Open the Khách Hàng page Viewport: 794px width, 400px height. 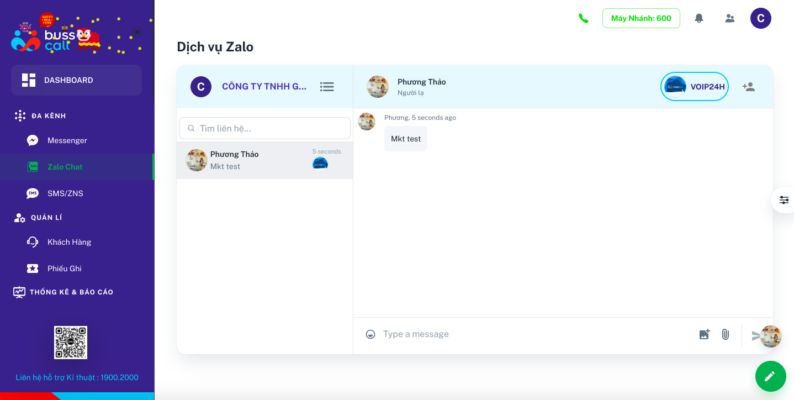tap(69, 242)
